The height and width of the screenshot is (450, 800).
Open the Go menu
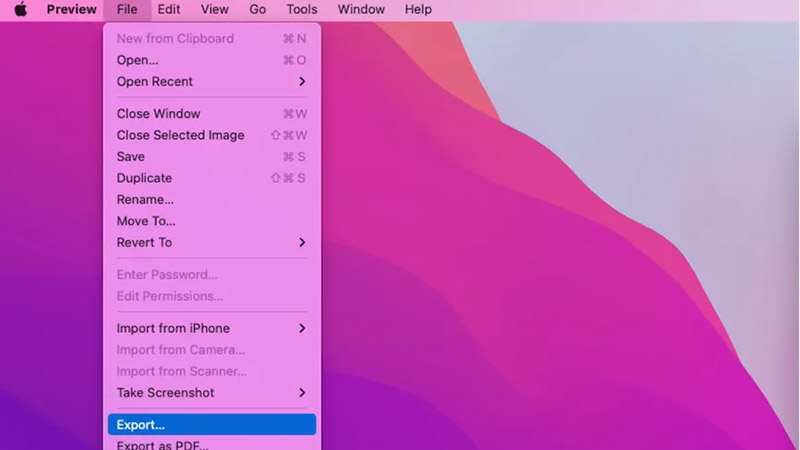click(257, 10)
